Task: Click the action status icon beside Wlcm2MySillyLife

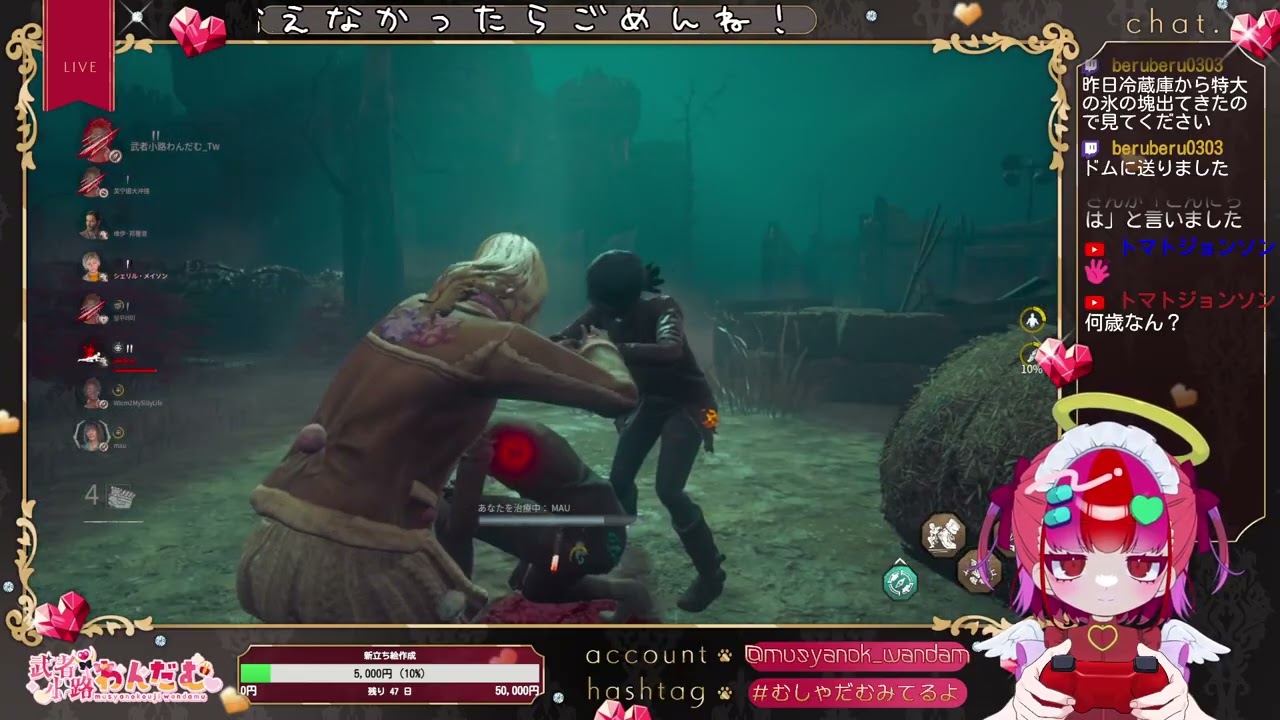Action: 118,389
